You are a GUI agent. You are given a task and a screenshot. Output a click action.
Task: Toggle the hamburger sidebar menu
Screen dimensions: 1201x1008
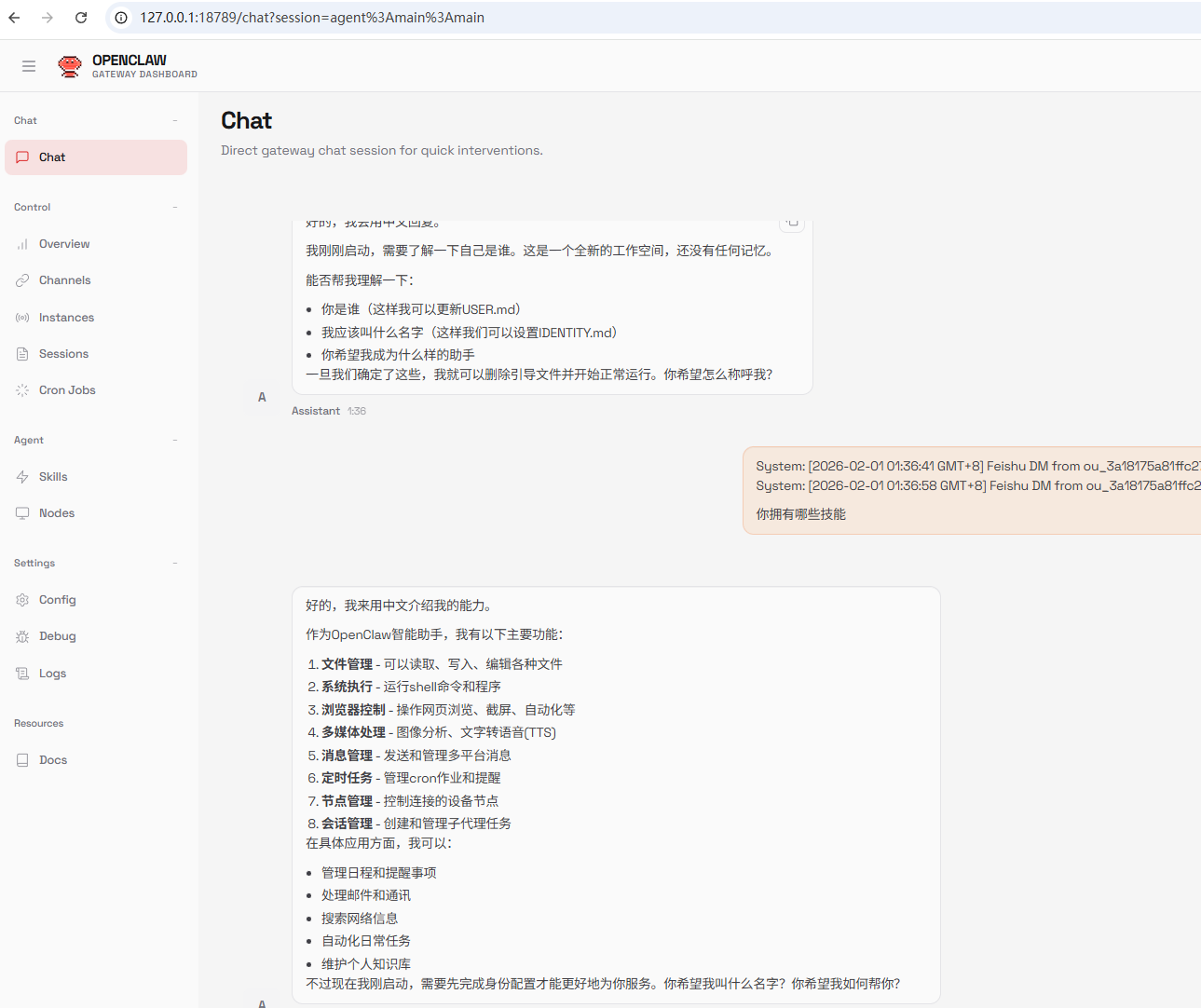29,66
